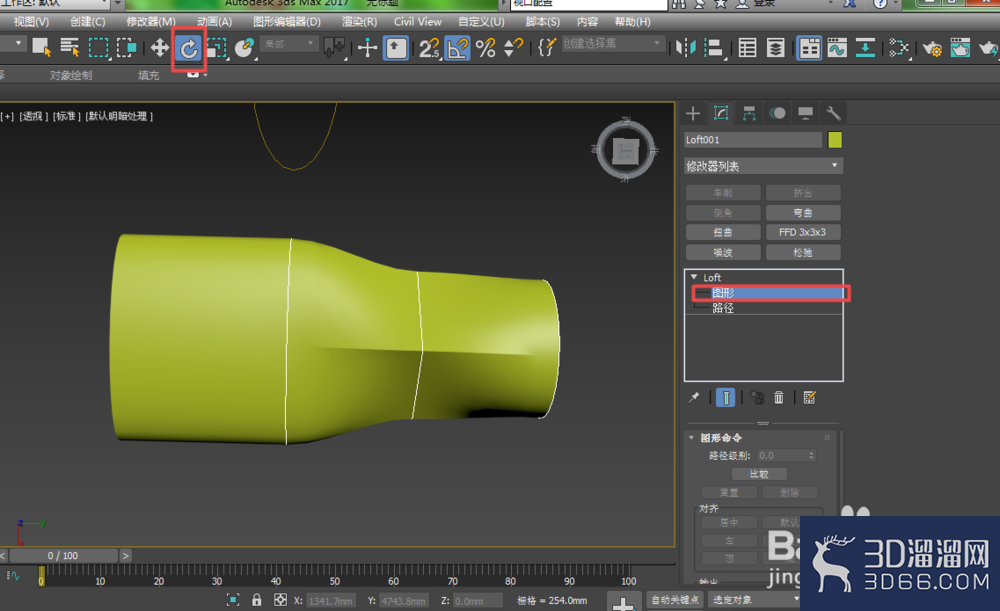Select the Select Object tool
The height and width of the screenshot is (611, 1000).
tap(41, 47)
